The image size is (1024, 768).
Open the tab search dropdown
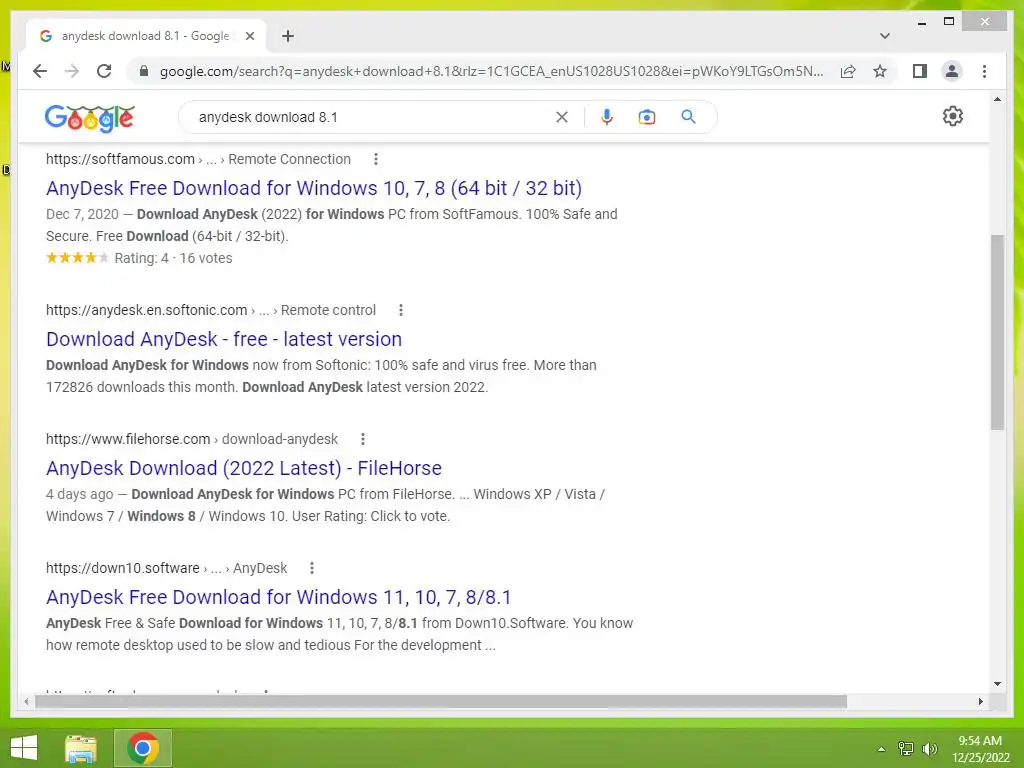(885, 36)
